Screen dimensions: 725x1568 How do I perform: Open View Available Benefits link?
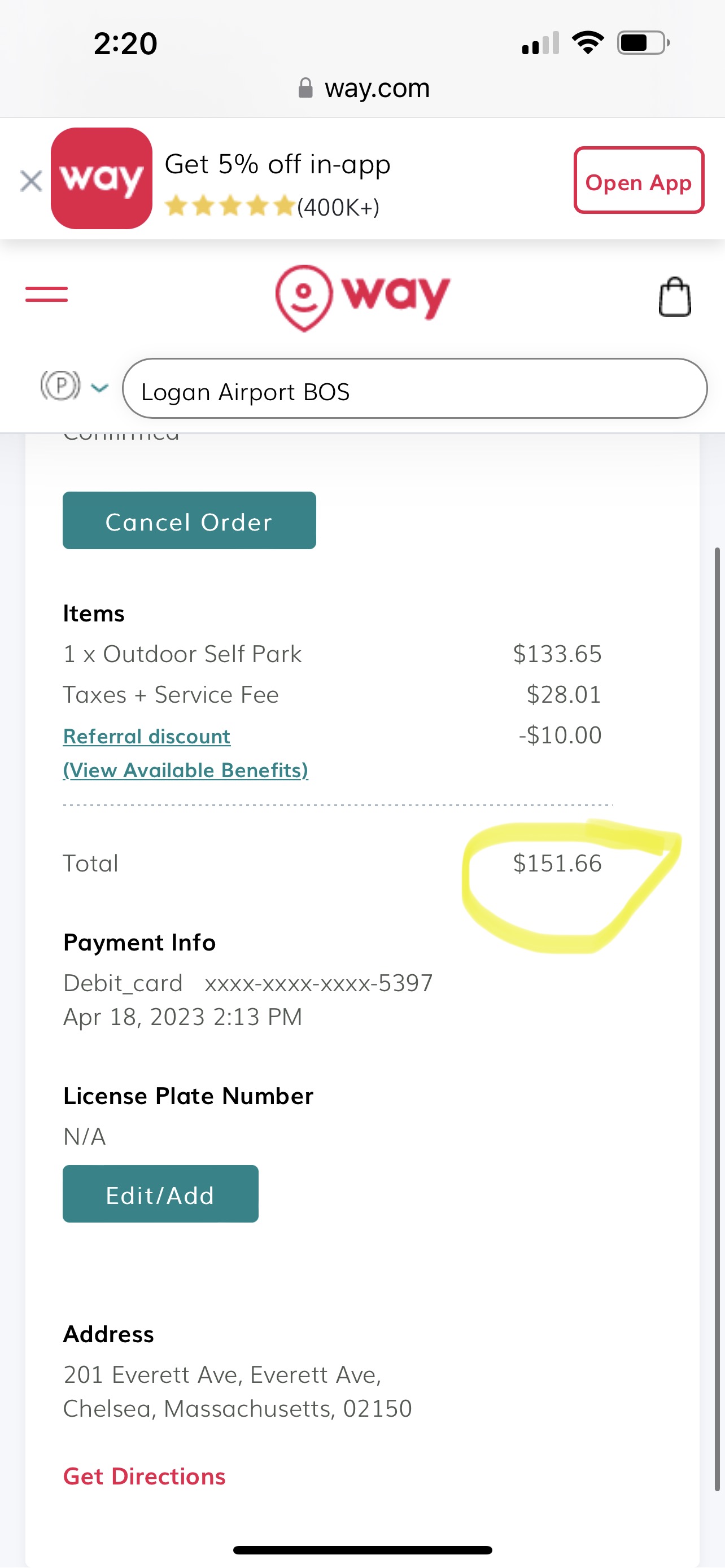tap(186, 770)
